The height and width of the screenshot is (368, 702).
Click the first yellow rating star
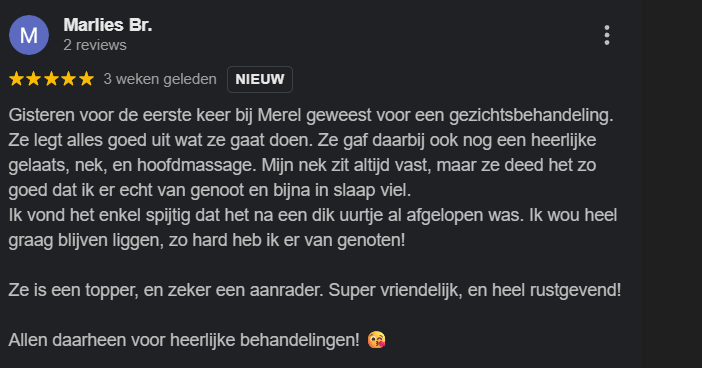[17, 79]
